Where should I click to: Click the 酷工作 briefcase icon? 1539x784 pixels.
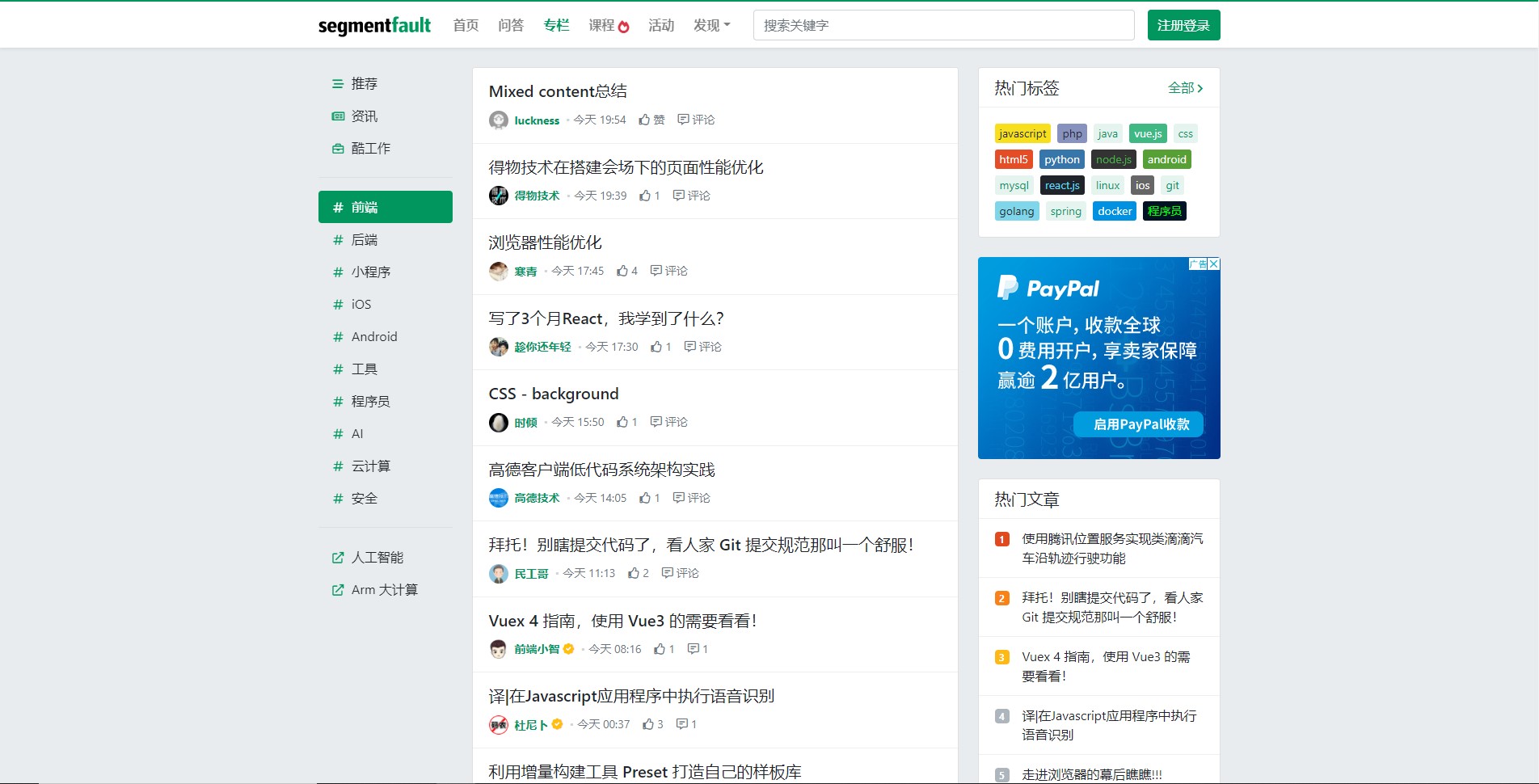coord(338,149)
